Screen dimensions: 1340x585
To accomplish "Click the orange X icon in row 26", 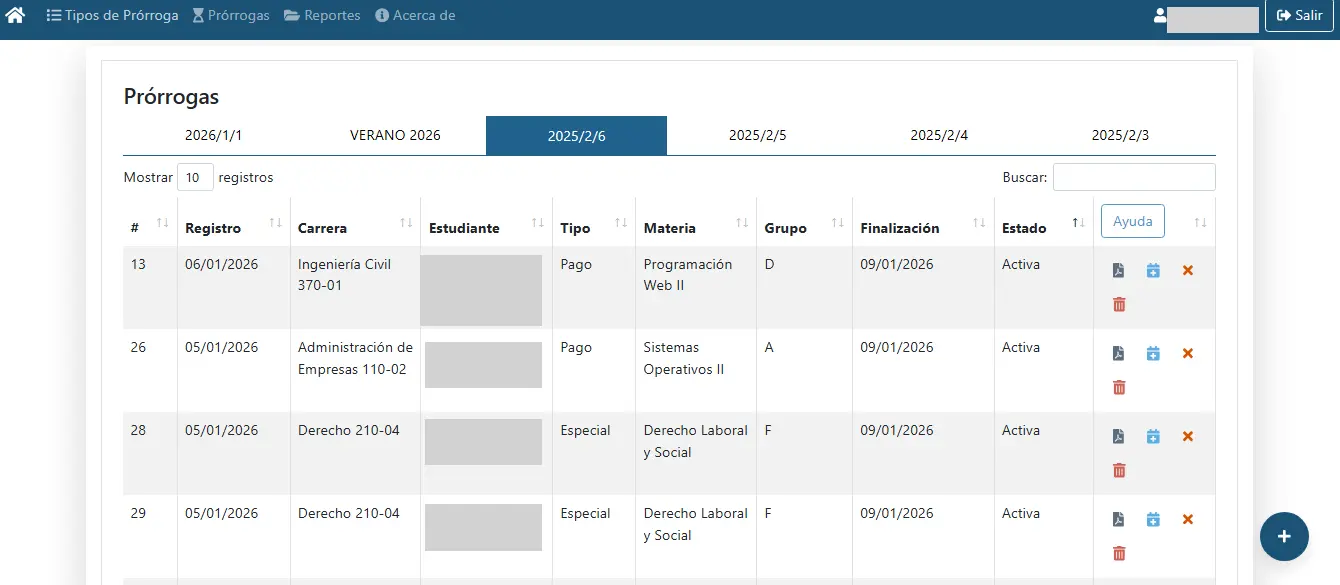I will click(1188, 354).
